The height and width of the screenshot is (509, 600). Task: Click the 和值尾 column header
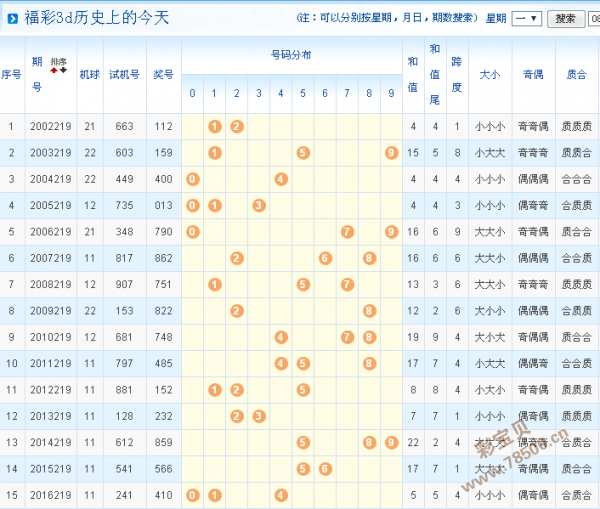[435, 74]
